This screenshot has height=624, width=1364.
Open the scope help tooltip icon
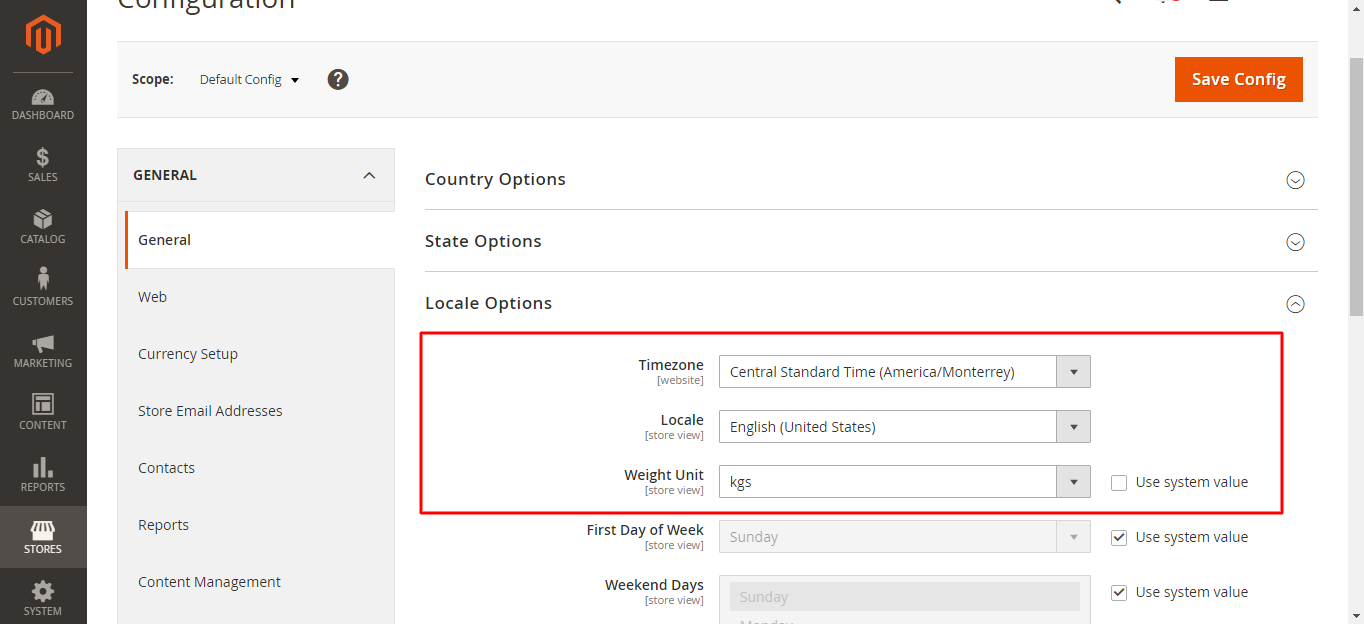(x=337, y=79)
